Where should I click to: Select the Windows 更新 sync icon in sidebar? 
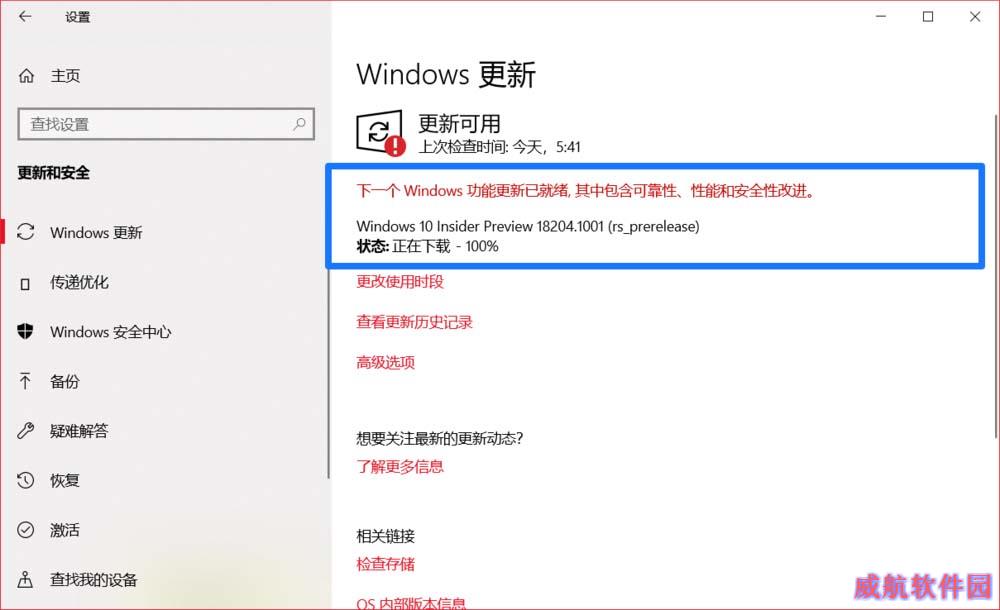coord(26,232)
